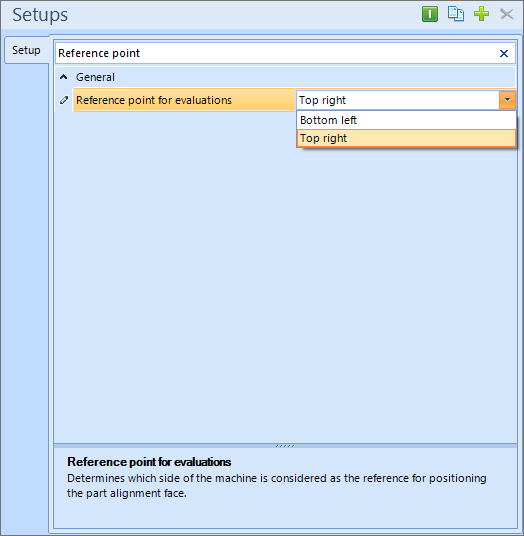Click the description text about part alignment

tap(277, 485)
